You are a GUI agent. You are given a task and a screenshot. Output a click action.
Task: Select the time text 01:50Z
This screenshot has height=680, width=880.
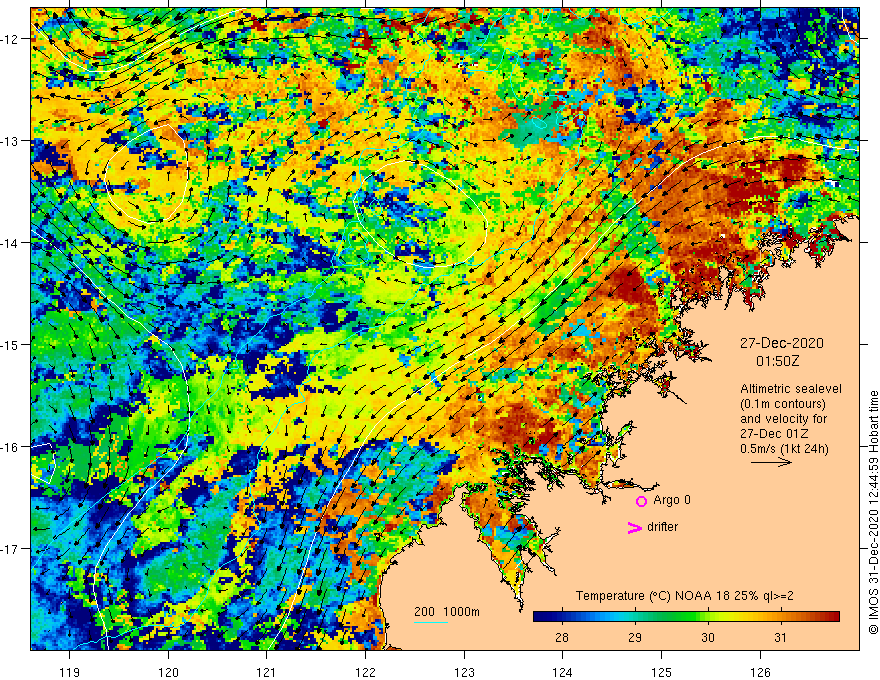(x=777, y=361)
